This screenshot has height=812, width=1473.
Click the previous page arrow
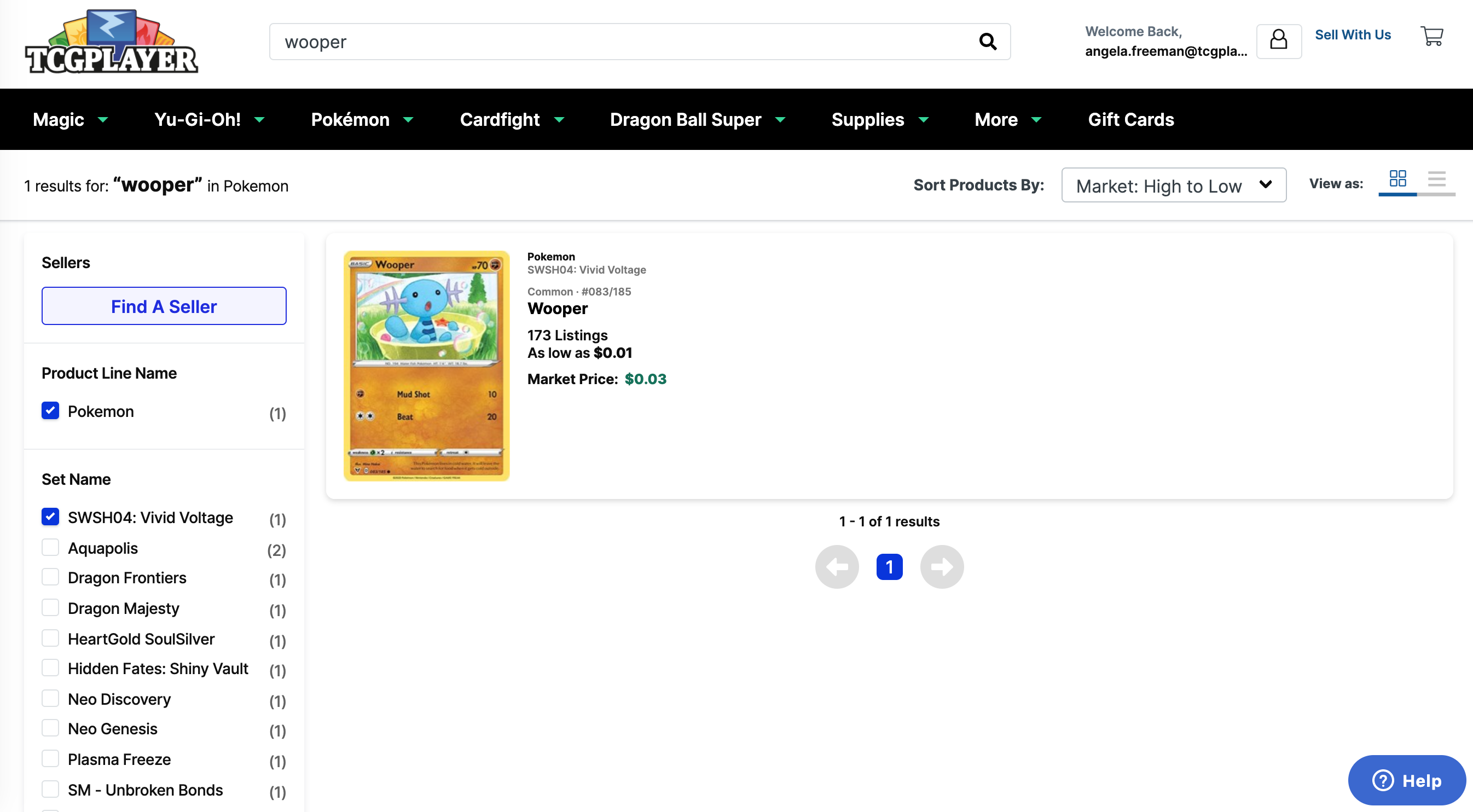tap(837, 567)
